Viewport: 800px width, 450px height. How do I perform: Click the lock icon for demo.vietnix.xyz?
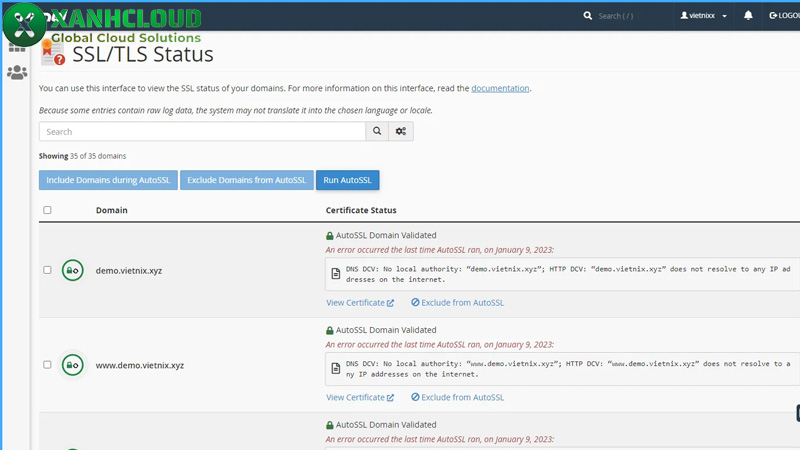coord(72,270)
